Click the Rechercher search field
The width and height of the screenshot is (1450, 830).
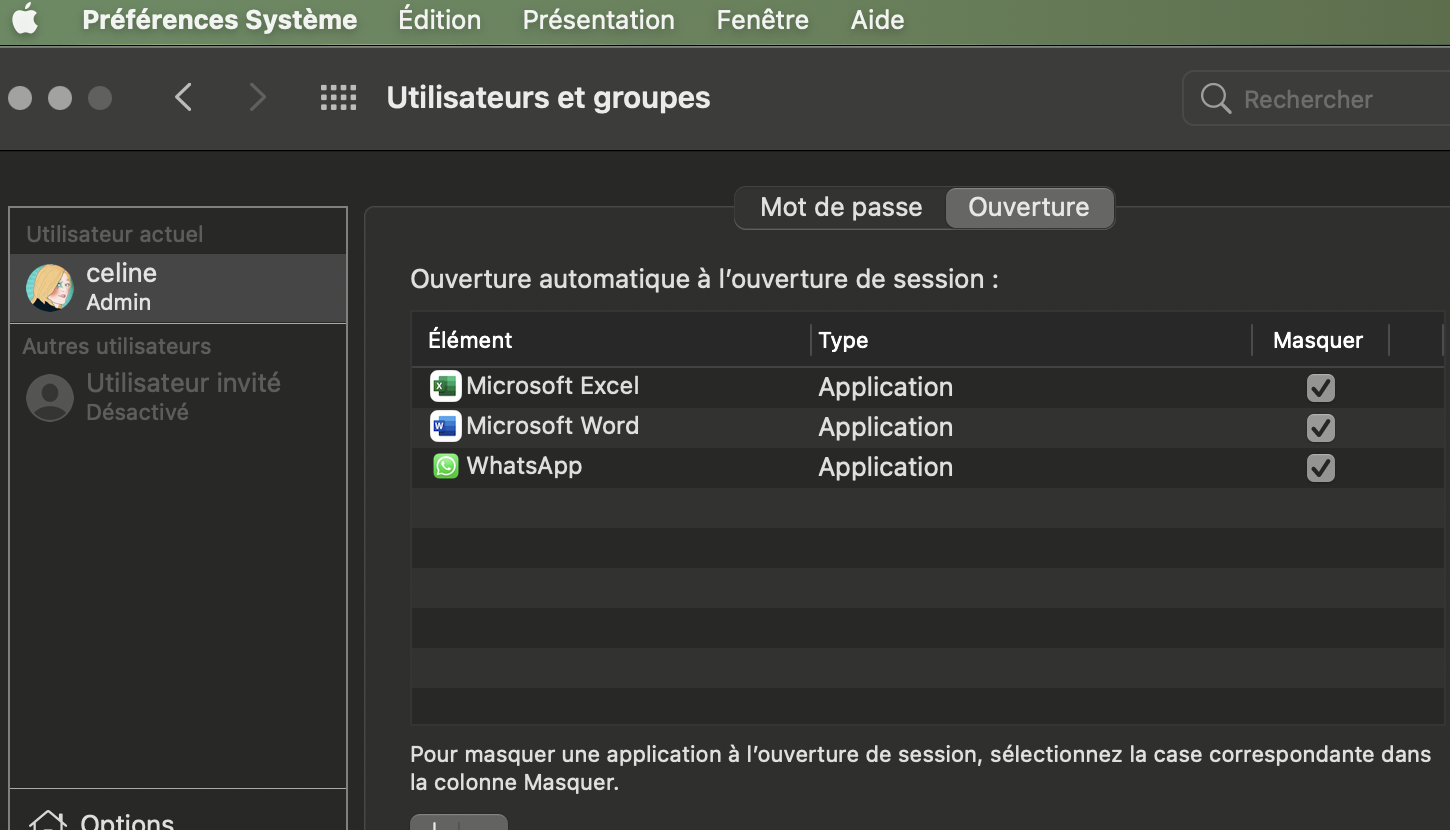(x=1320, y=99)
